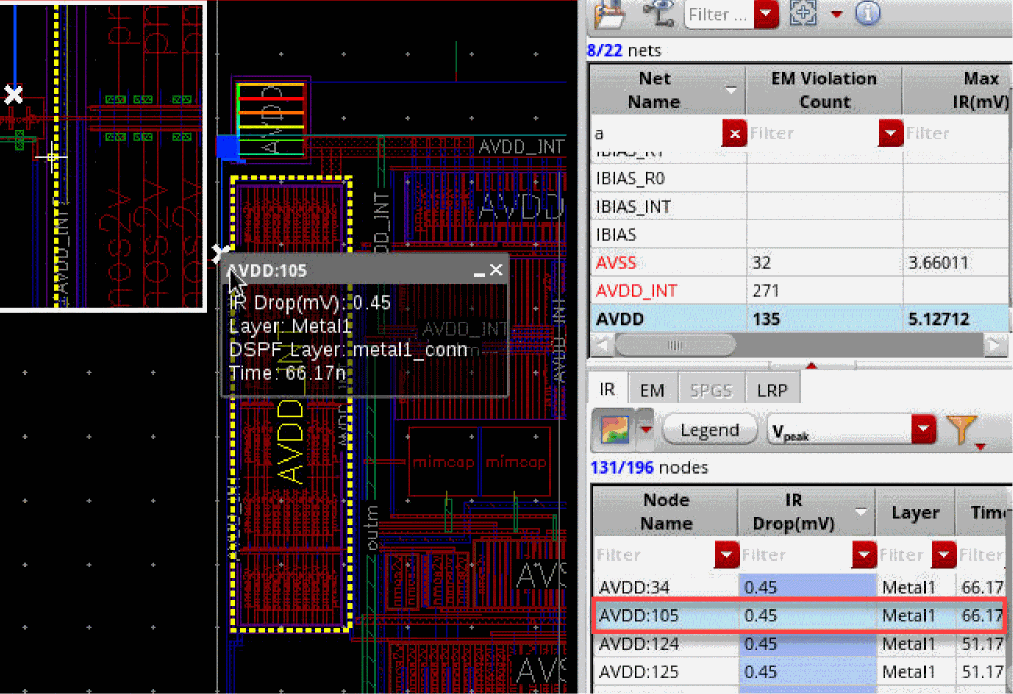Viewport: 1013px width, 694px height.
Task: Click the net hierarchy view icon
Action: (657, 13)
